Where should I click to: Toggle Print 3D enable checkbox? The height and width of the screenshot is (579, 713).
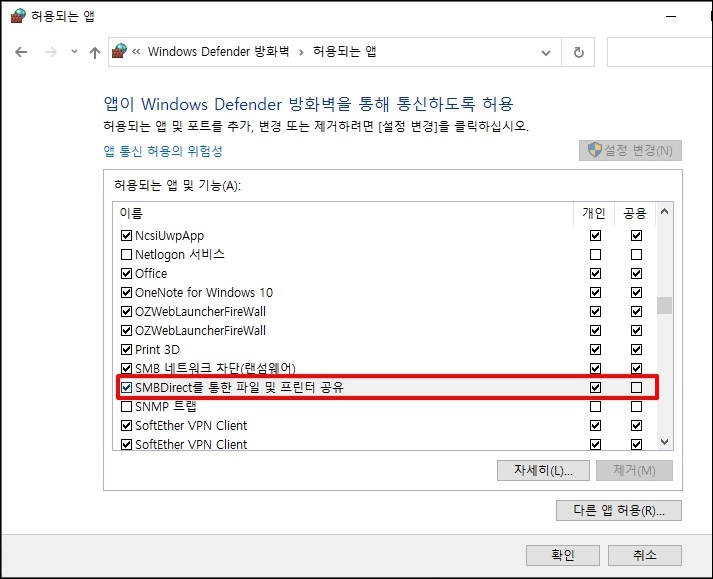126,349
